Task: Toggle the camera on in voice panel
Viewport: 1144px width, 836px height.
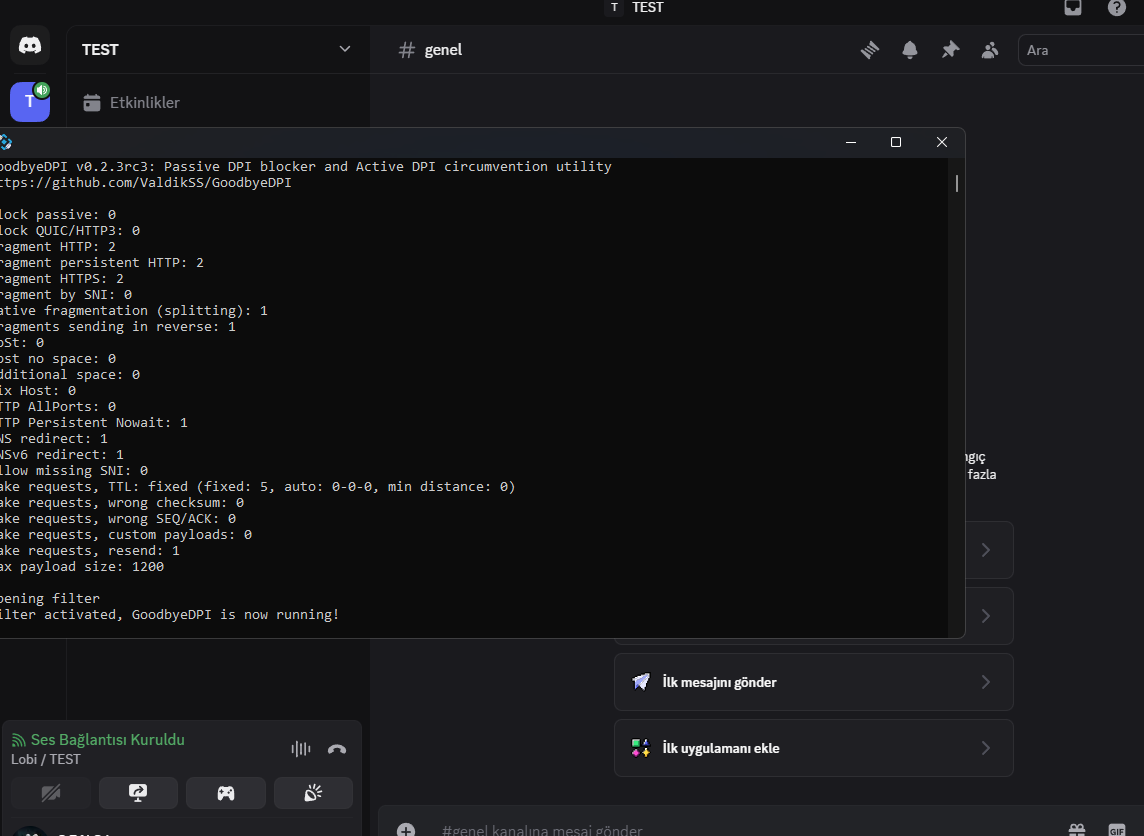Action: [x=51, y=793]
